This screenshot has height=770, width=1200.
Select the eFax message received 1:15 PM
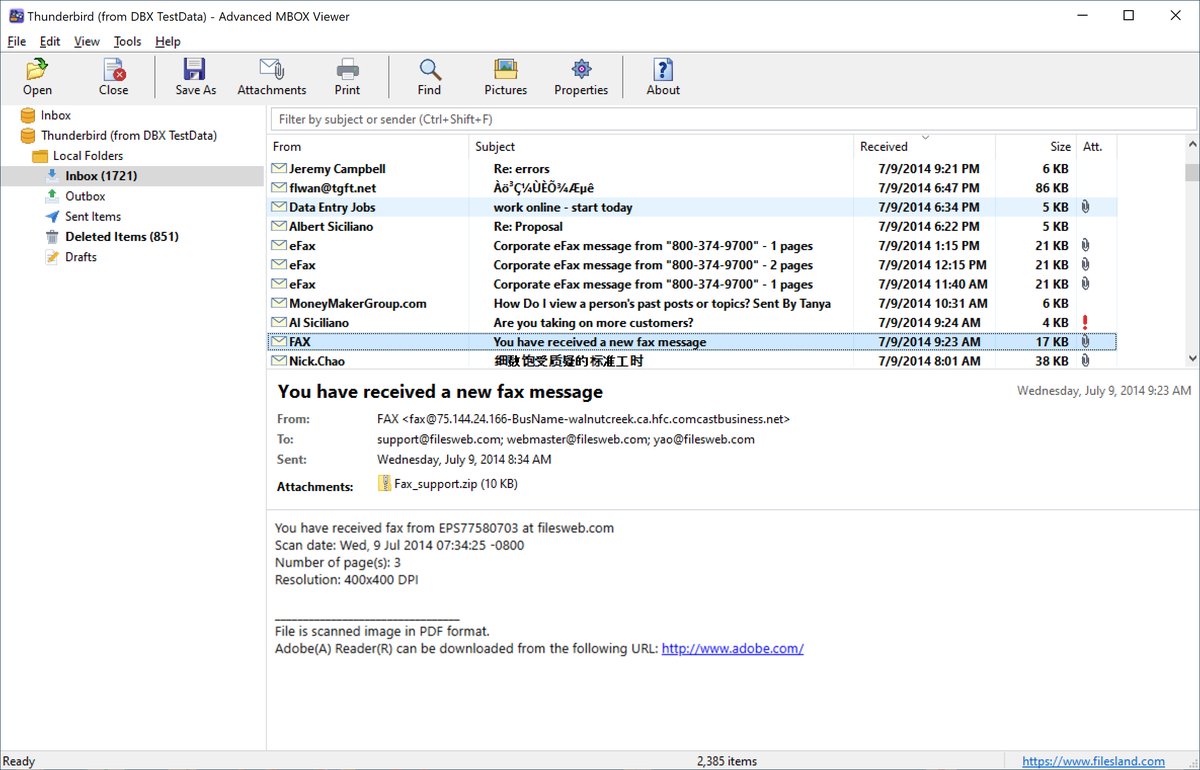click(x=692, y=246)
